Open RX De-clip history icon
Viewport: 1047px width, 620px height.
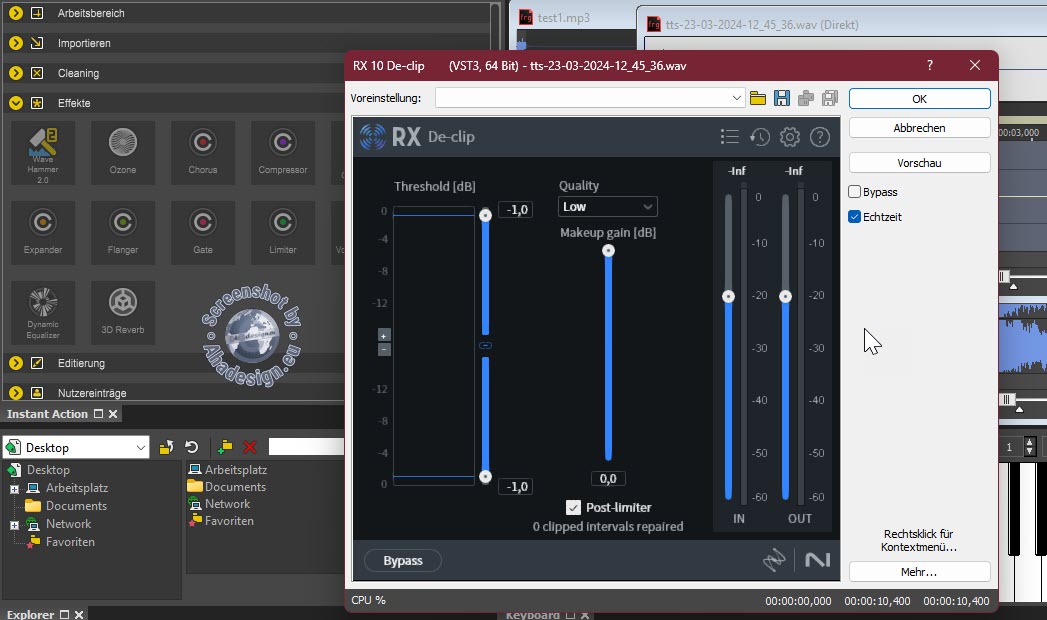(x=760, y=137)
